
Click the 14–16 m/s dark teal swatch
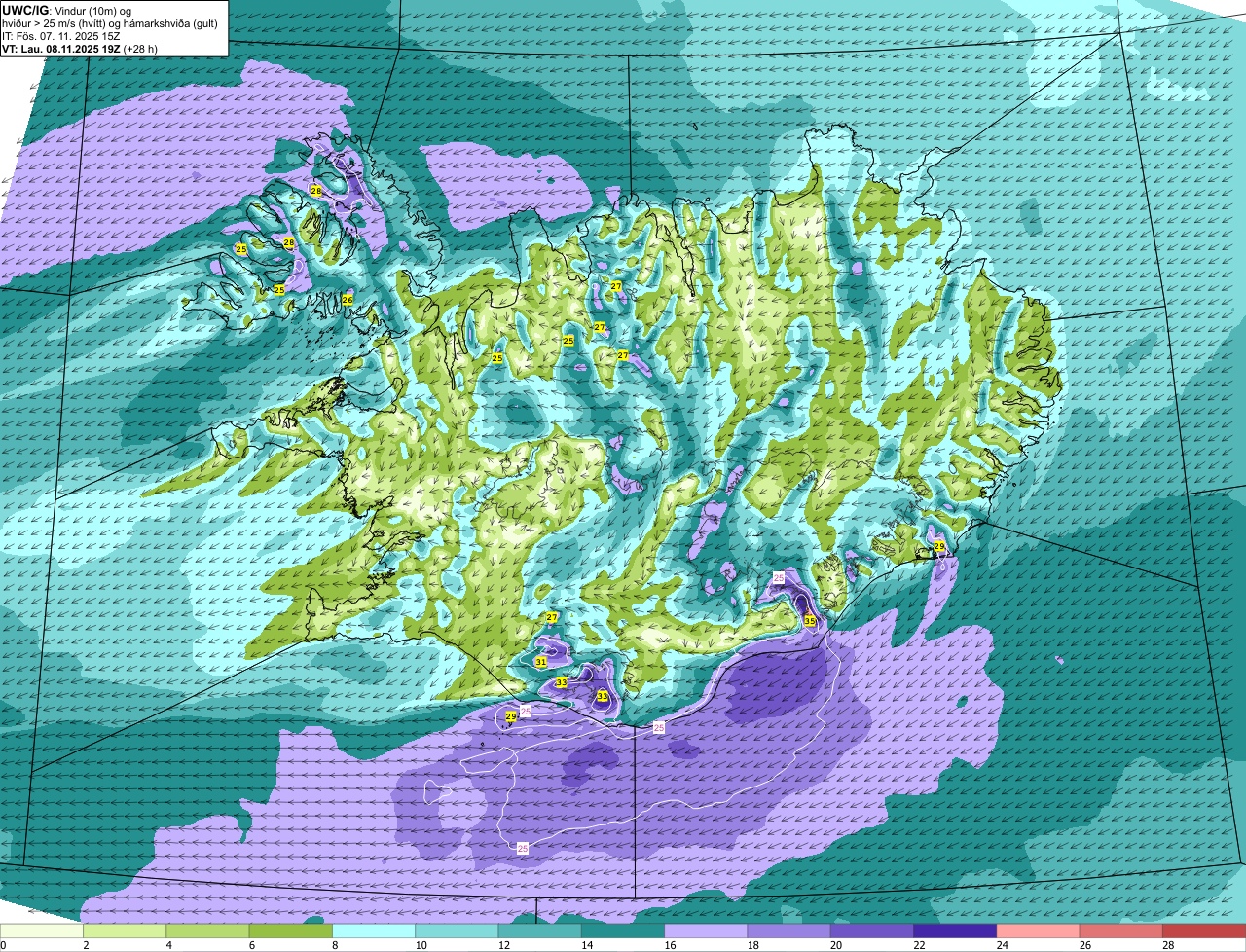click(x=623, y=932)
